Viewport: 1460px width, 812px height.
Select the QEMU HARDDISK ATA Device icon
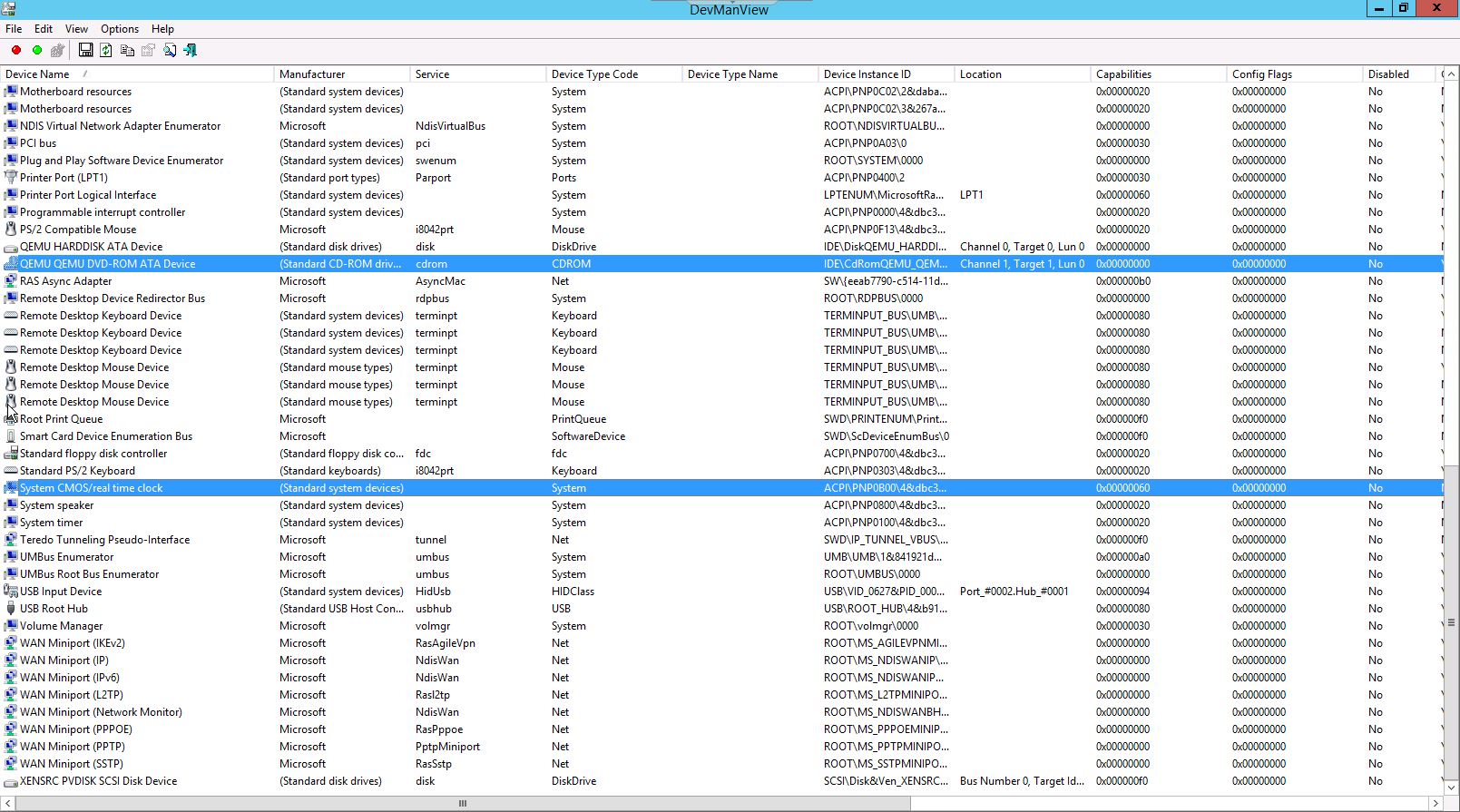point(11,247)
